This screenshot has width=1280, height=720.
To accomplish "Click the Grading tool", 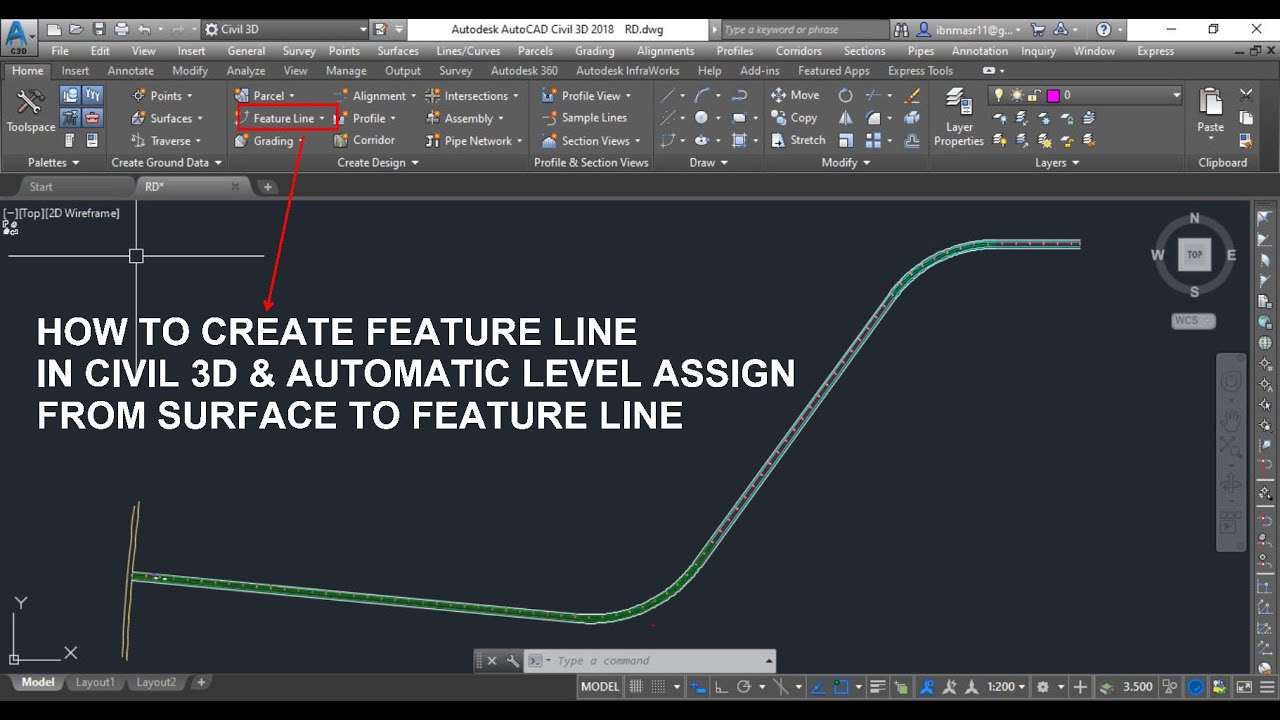I will tap(265, 141).
